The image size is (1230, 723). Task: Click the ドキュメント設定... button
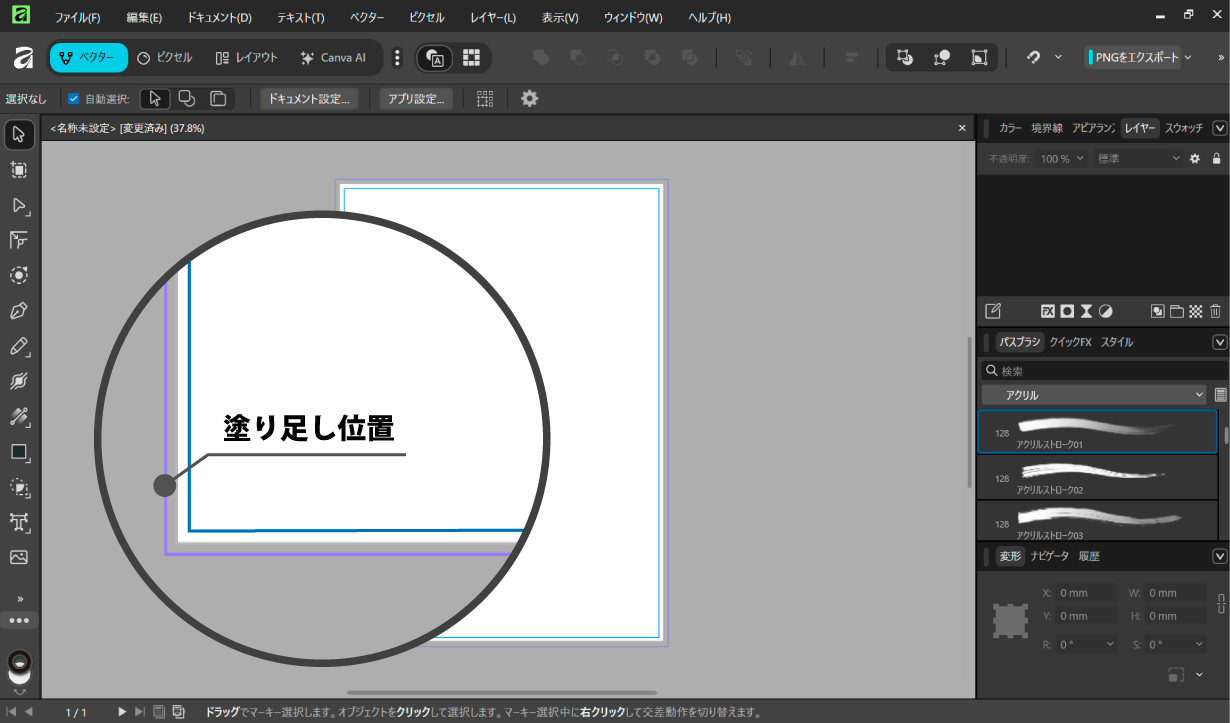point(309,99)
